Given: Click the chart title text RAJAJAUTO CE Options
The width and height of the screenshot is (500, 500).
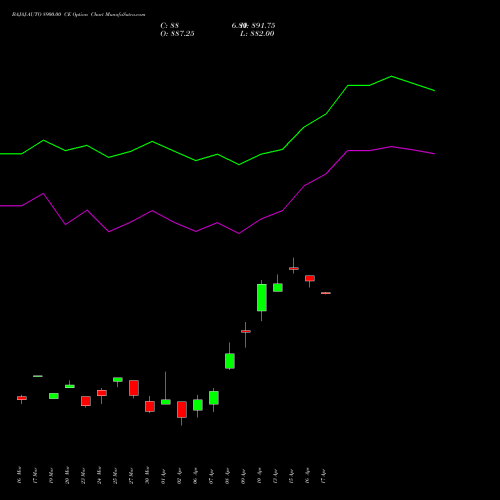Looking at the screenshot, I should pyautogui.click(x=78, y=15).
